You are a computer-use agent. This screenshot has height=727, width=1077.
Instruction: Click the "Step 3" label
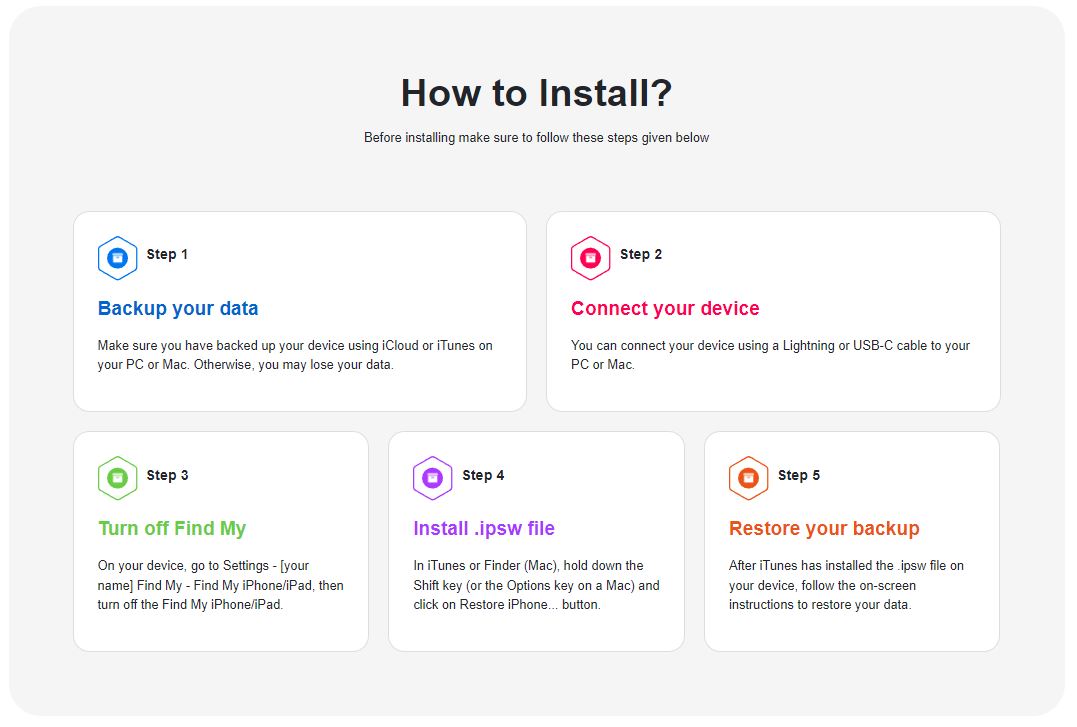coord(167,475)
